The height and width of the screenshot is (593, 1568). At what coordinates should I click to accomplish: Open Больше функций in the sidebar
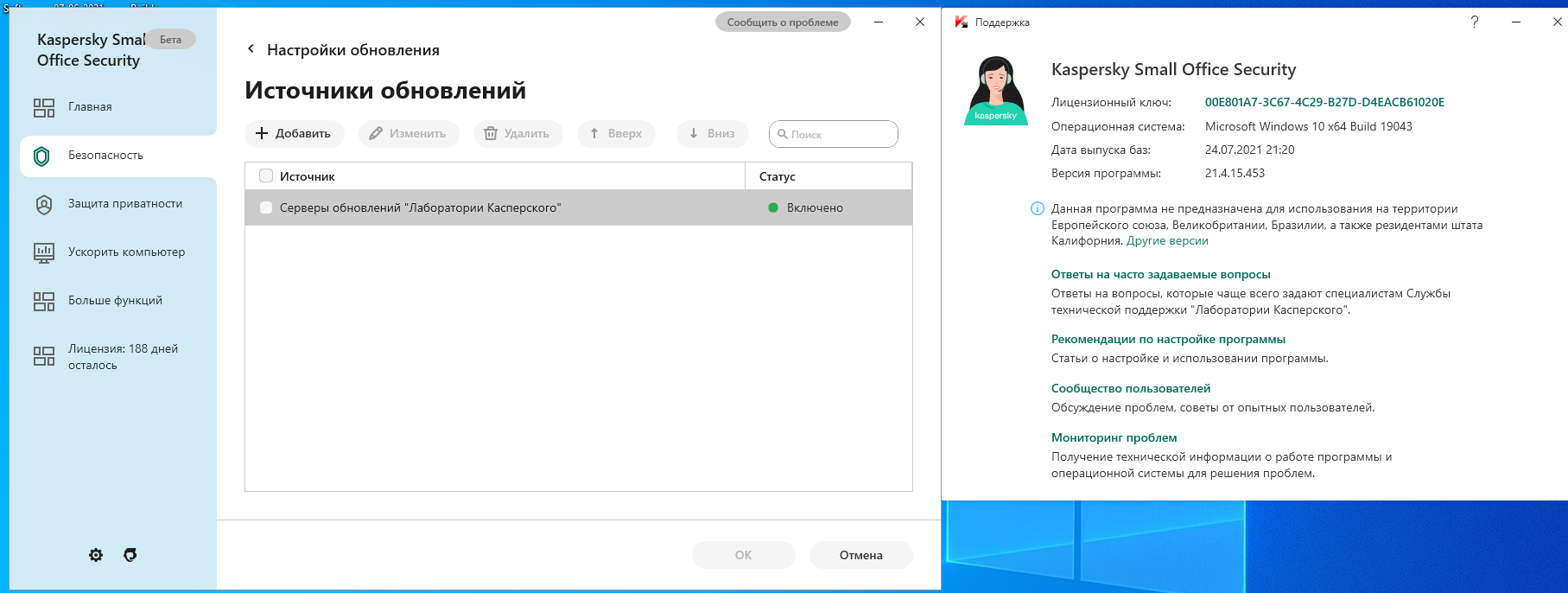click(117, 301)
